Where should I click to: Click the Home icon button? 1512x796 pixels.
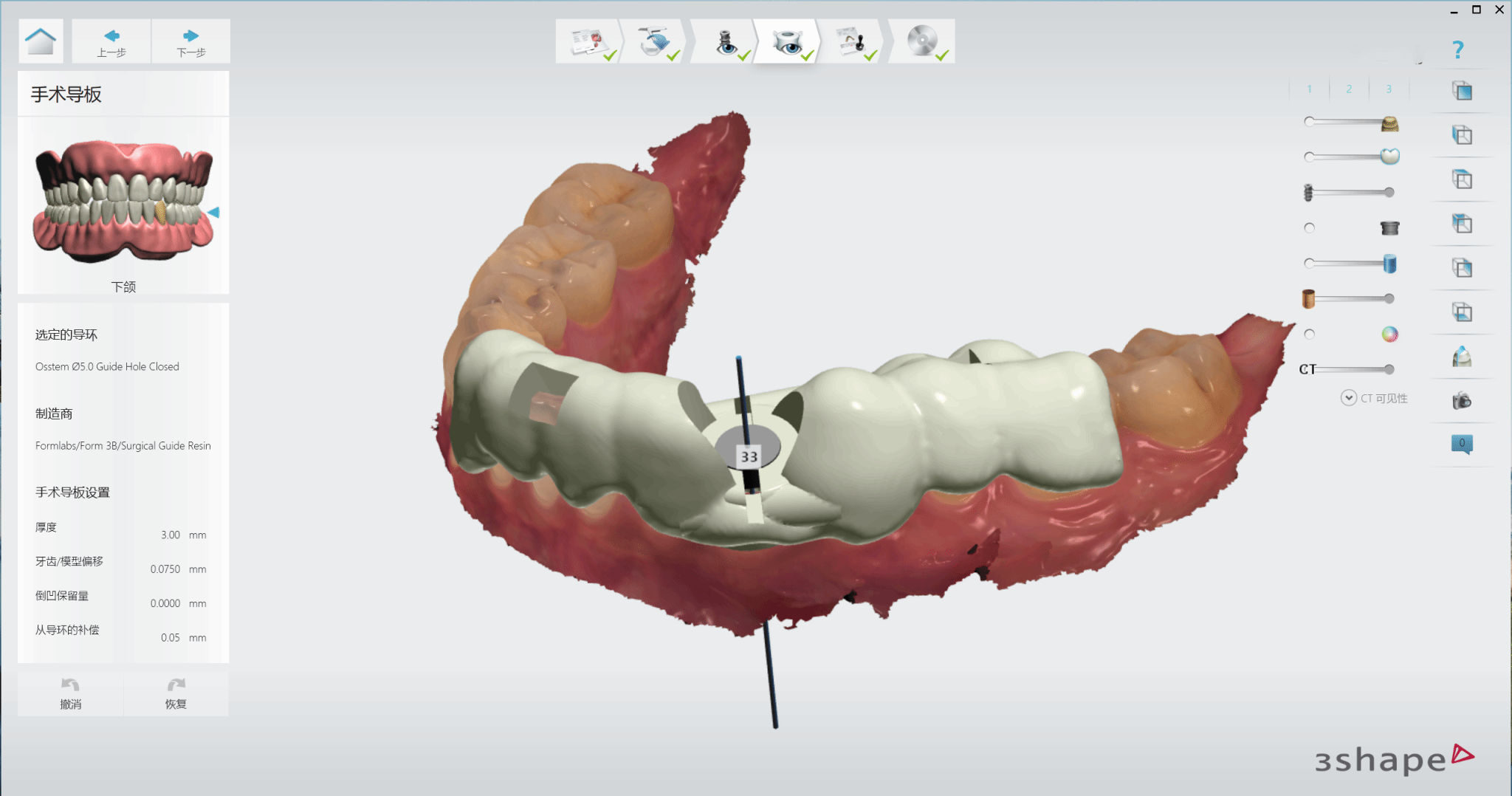(41, 41)
